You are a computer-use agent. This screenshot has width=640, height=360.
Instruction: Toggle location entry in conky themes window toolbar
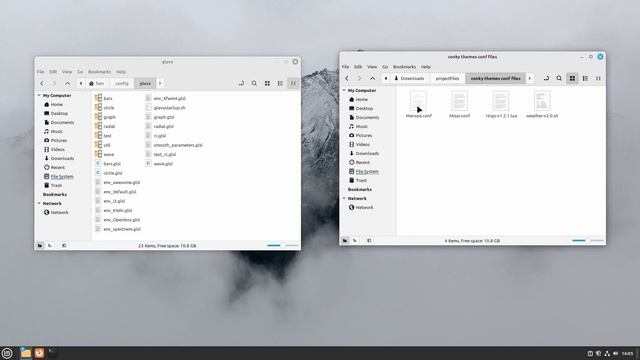(546, 78)
